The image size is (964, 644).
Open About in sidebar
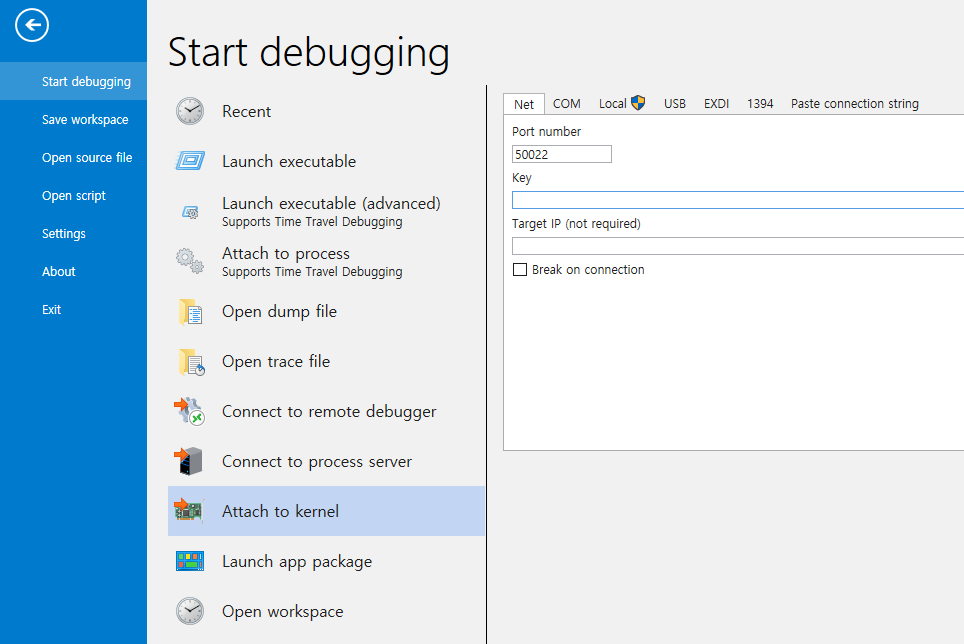tap(74, 272)
